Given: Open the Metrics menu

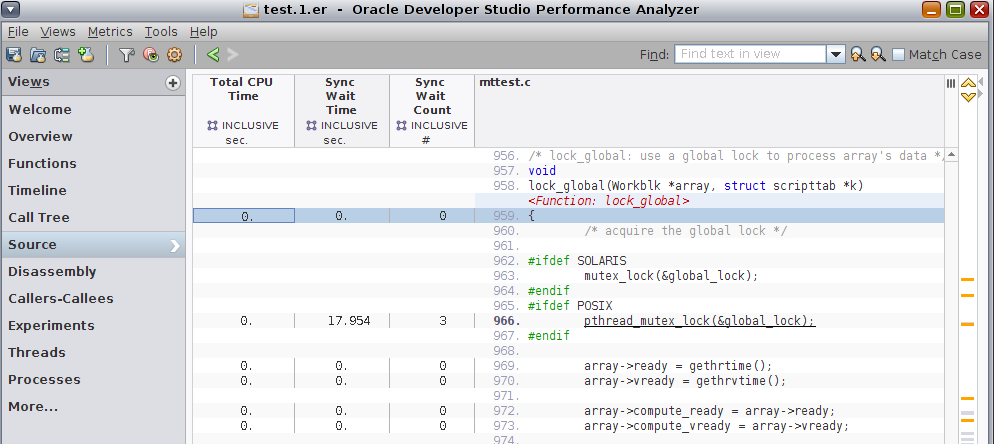Looking at the screenshot, I should pyautogui.click(x=109, y=32).
